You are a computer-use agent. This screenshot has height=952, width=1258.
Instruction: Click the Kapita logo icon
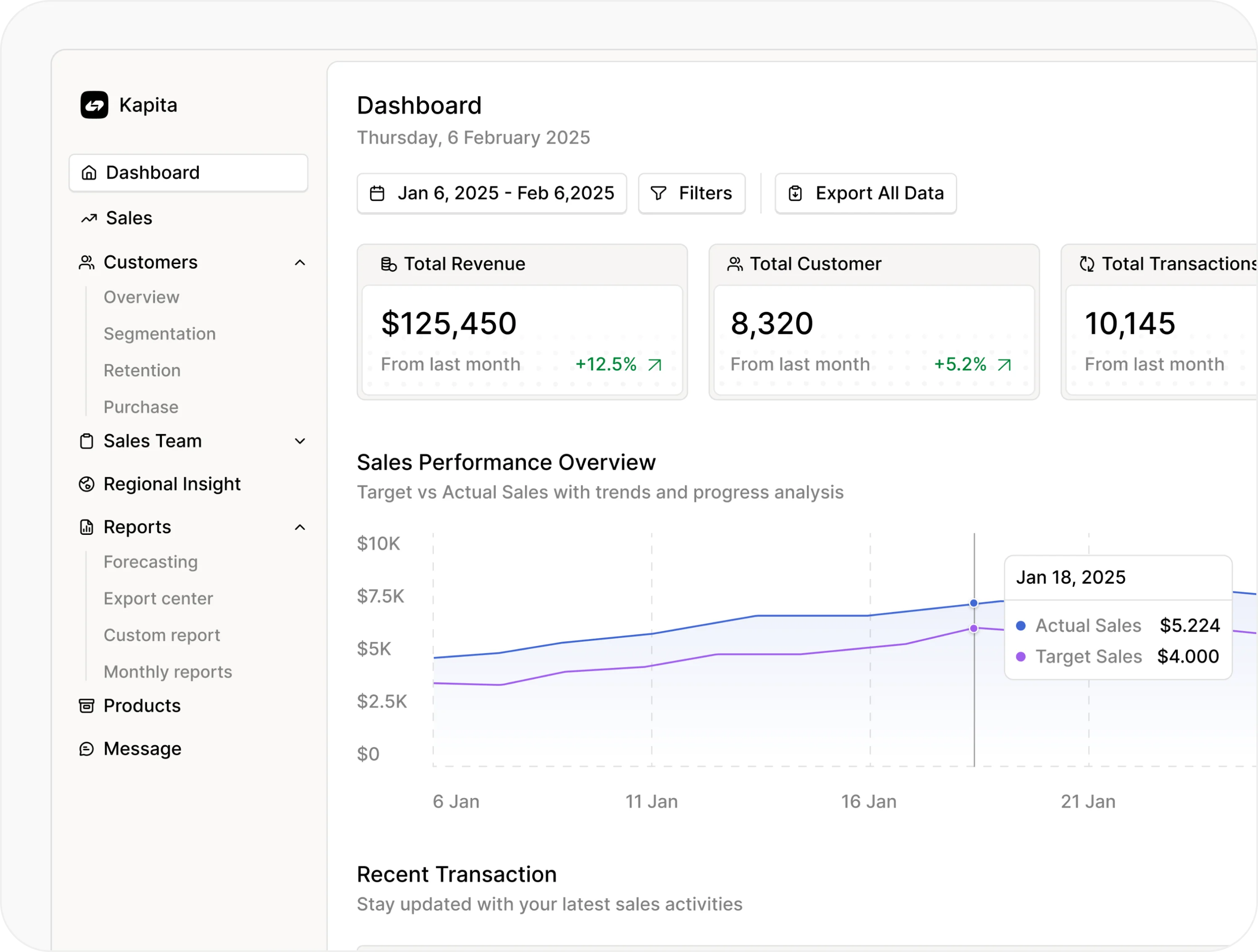pyautogui.click(x=94, y=105)
